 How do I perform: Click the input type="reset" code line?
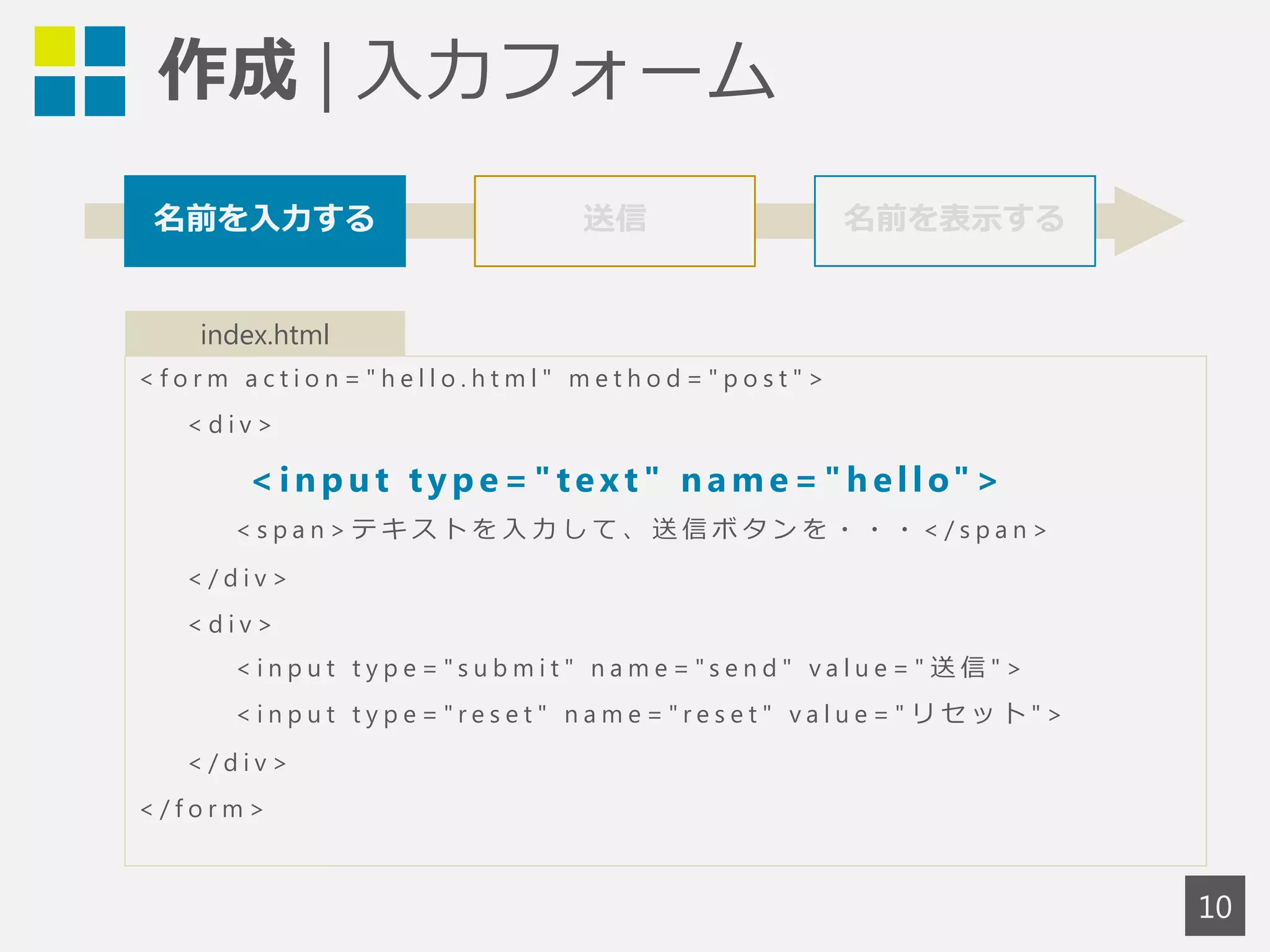coord(649,715)
